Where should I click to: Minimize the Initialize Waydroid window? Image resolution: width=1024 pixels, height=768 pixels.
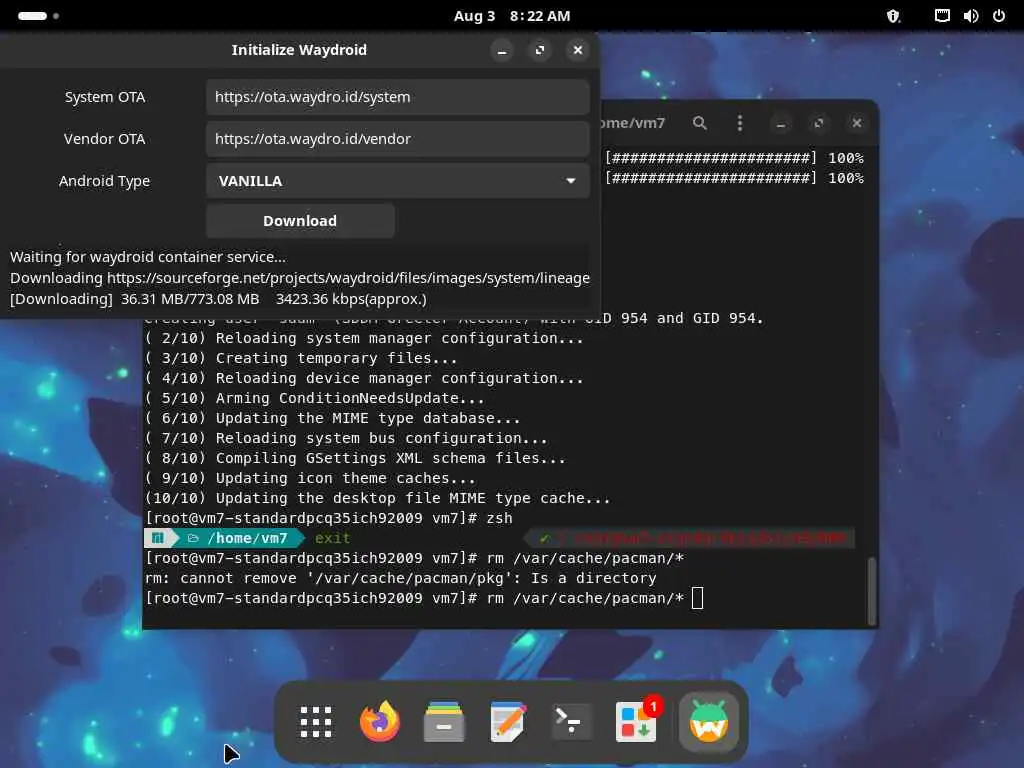pos(502,50)
